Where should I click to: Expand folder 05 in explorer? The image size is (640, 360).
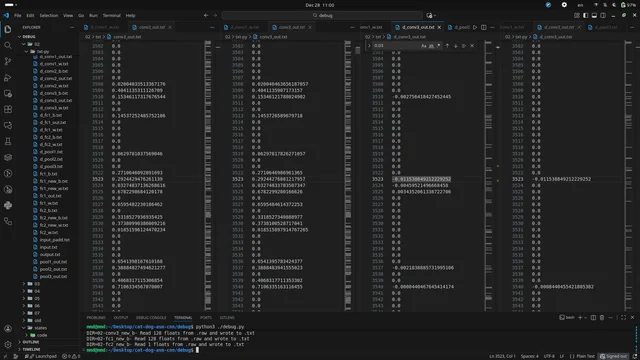[x=24, y=298]
